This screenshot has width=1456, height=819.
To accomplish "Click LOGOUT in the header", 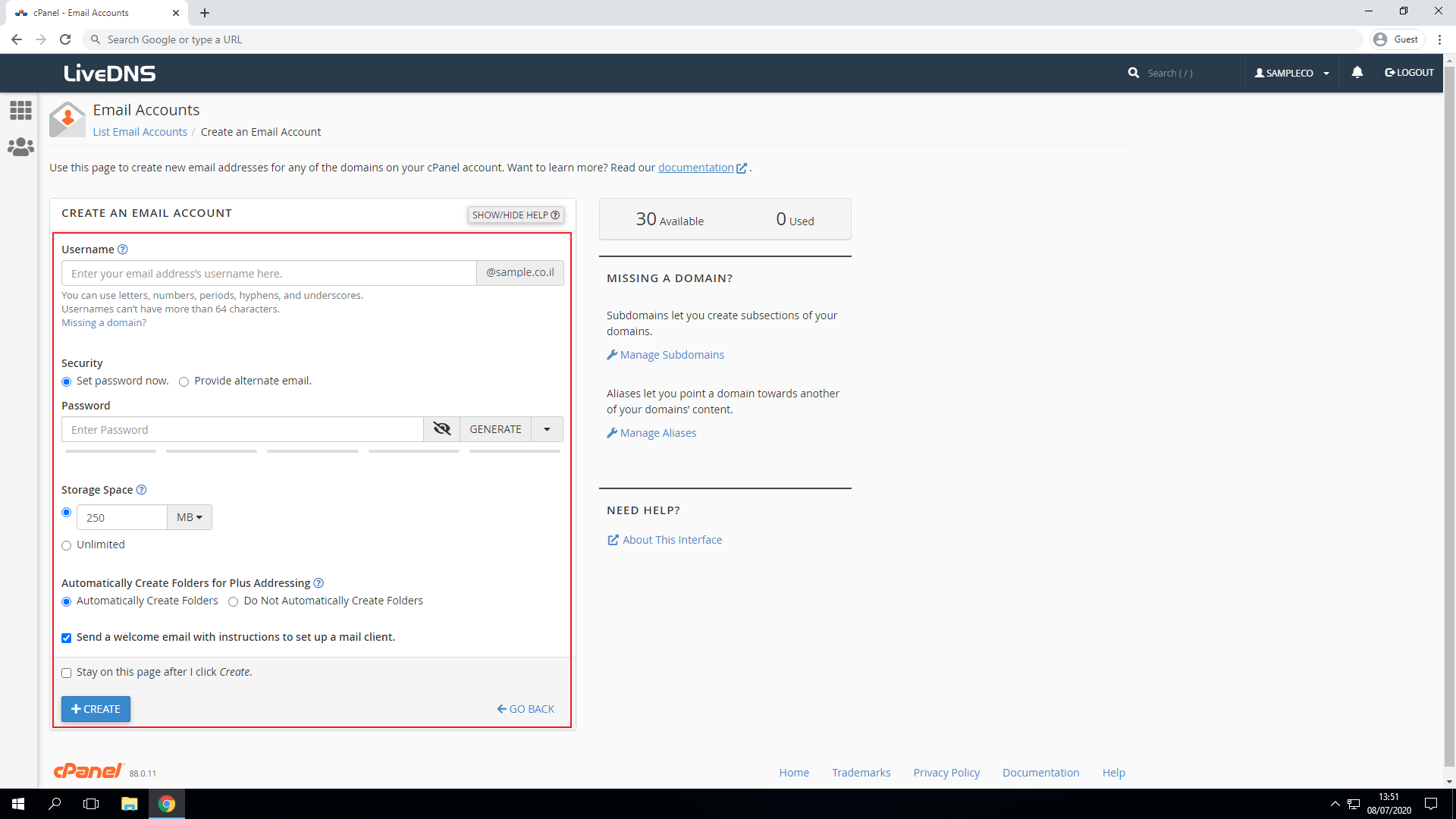I will 1409,73.
